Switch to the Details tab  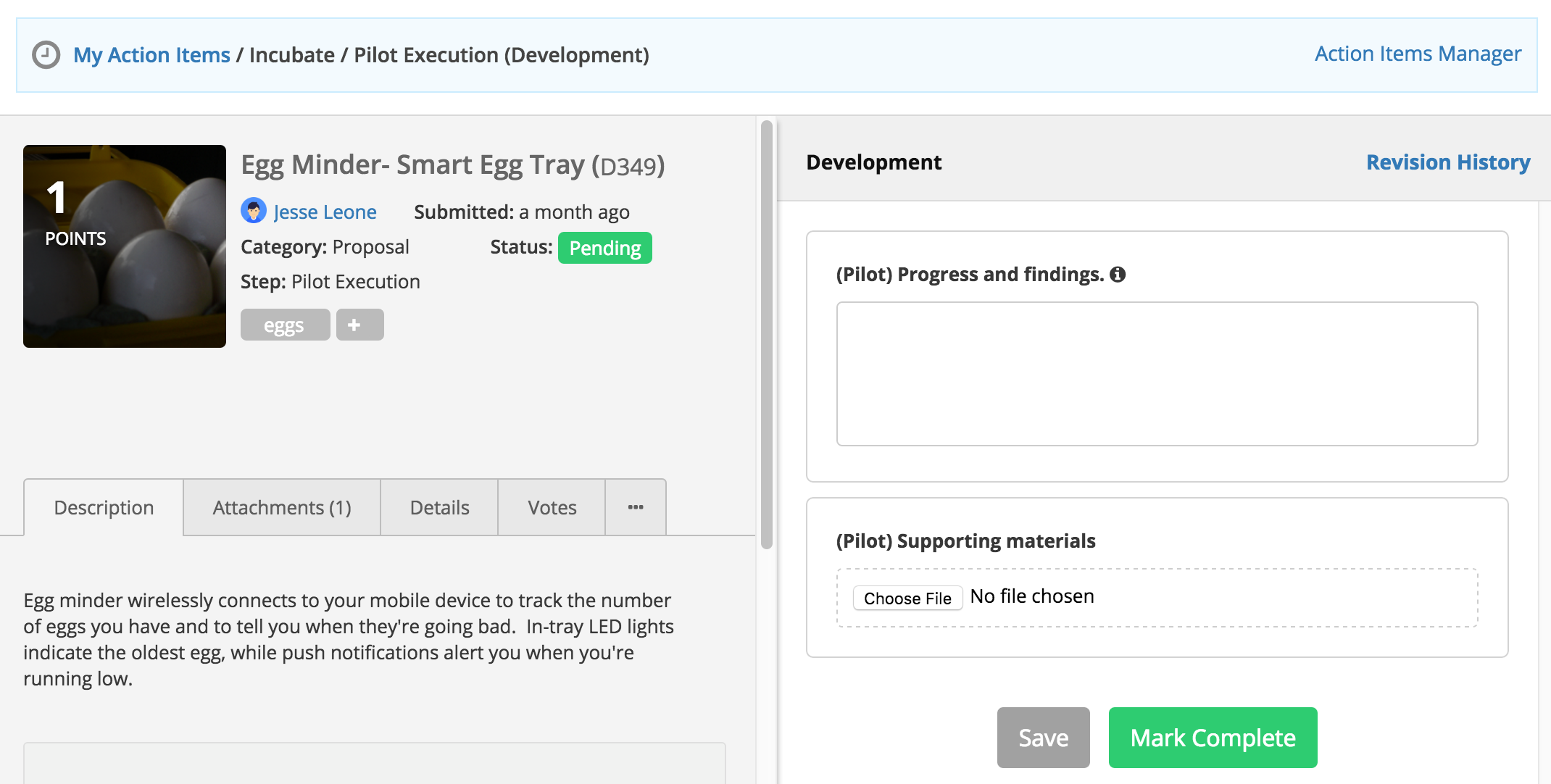439,507
